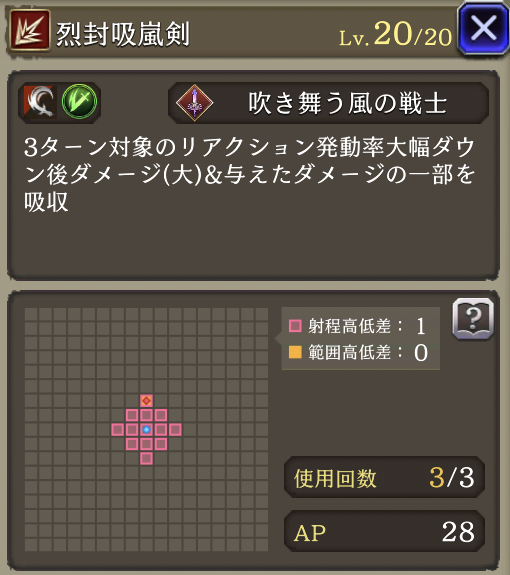Tap the leftmost pink range cell

coord(117,429)
